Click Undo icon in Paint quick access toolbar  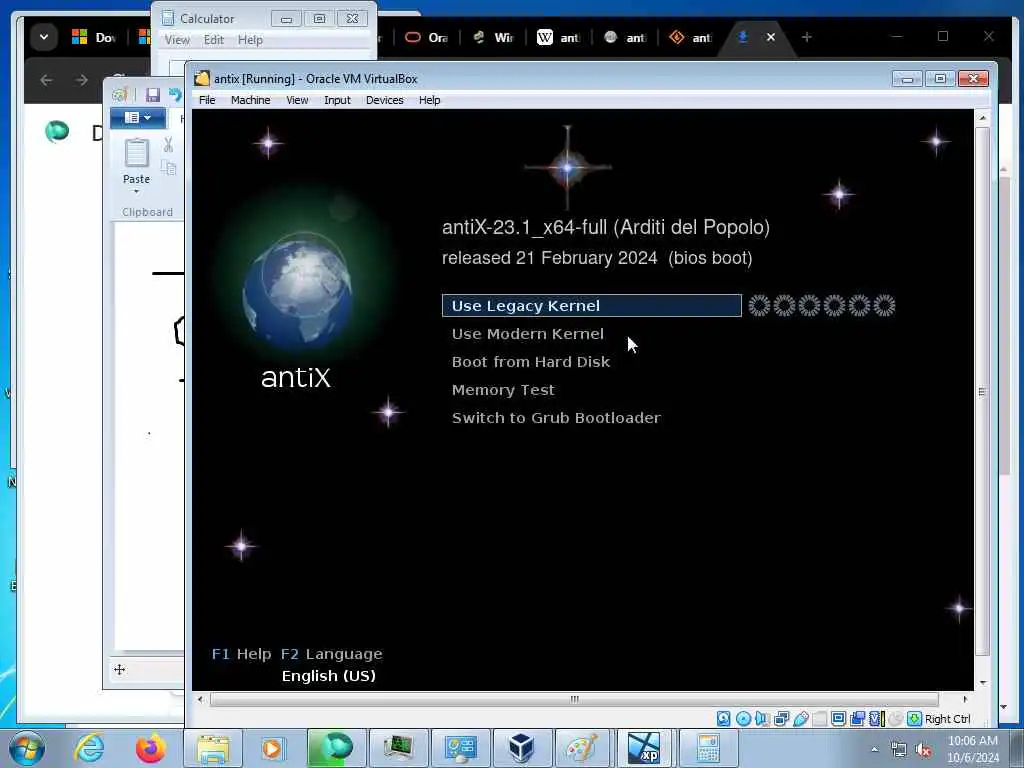175,95
